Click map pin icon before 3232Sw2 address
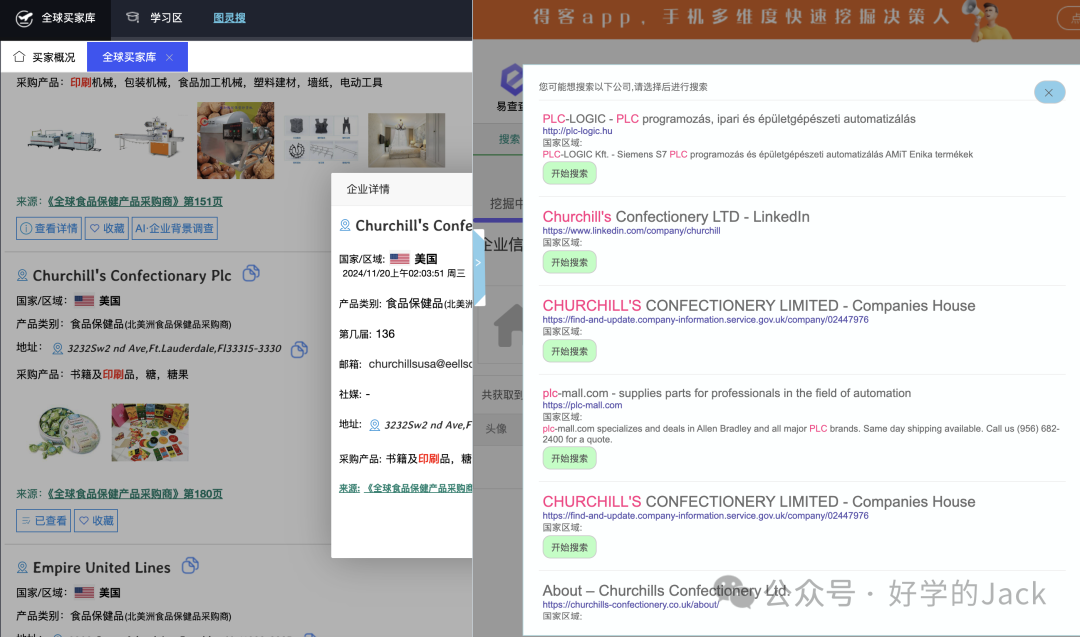Viewport: 1080px width, 637px height. [58, 349]
